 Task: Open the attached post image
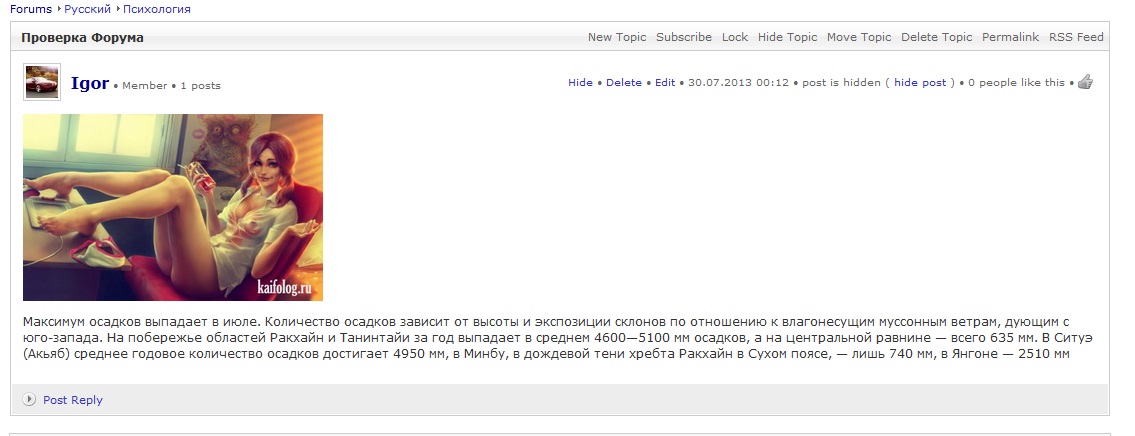(173, 207)
